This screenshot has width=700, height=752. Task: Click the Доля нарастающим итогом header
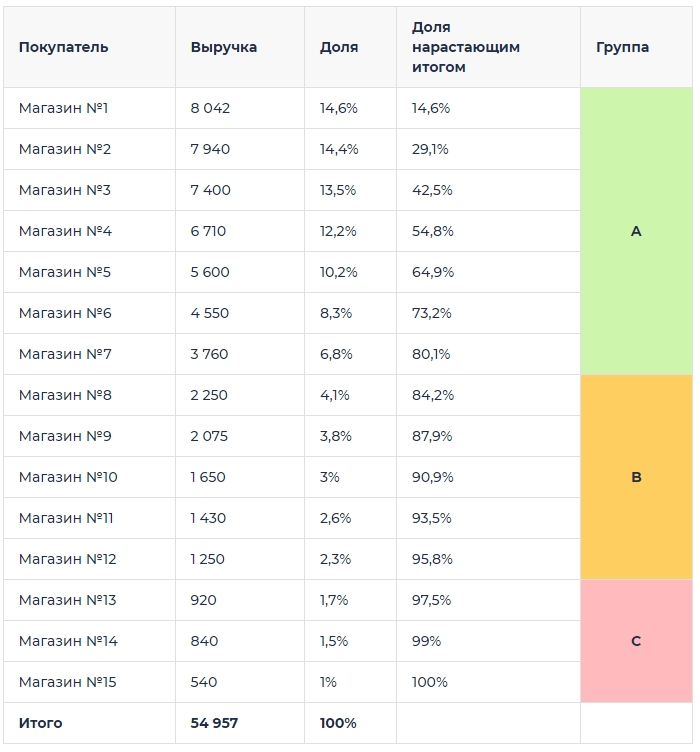coord(466,47)
